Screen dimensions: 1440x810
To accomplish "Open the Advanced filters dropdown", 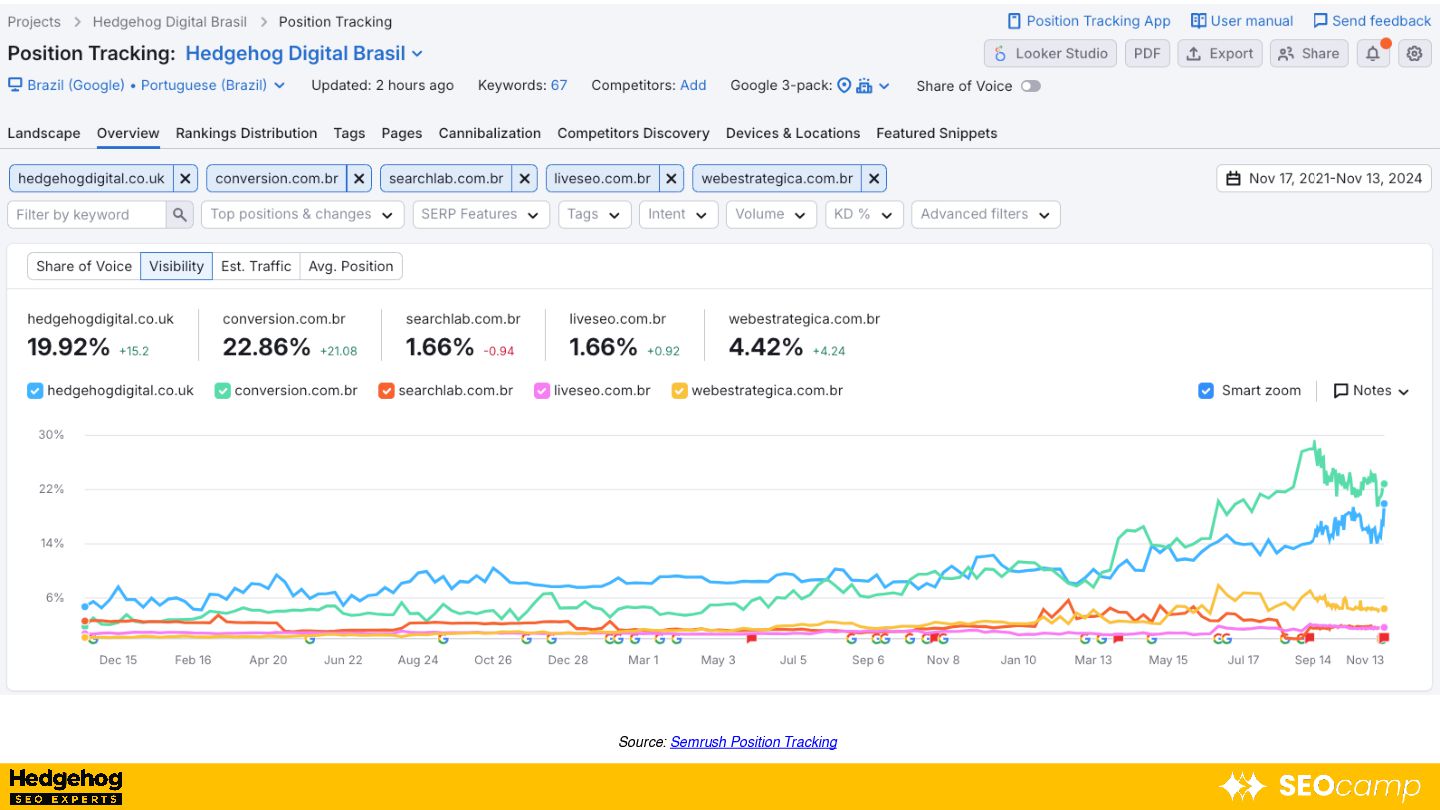I will tap(985, 214).
